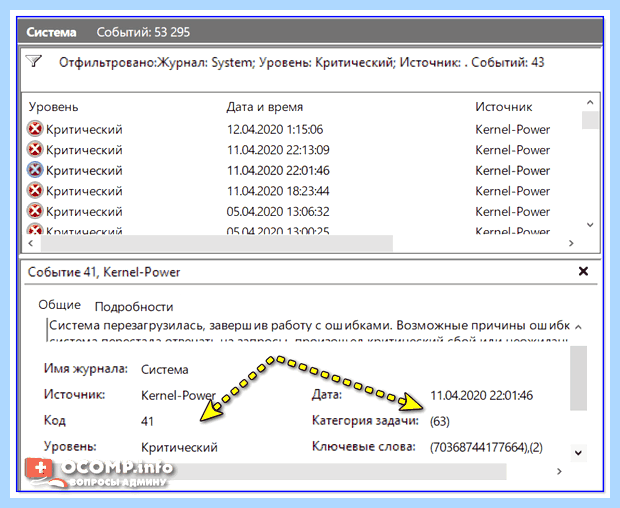Screen dimensions: 620x508
Task: Close the Событие 41 details pane
Action: (x=583, y=271)
